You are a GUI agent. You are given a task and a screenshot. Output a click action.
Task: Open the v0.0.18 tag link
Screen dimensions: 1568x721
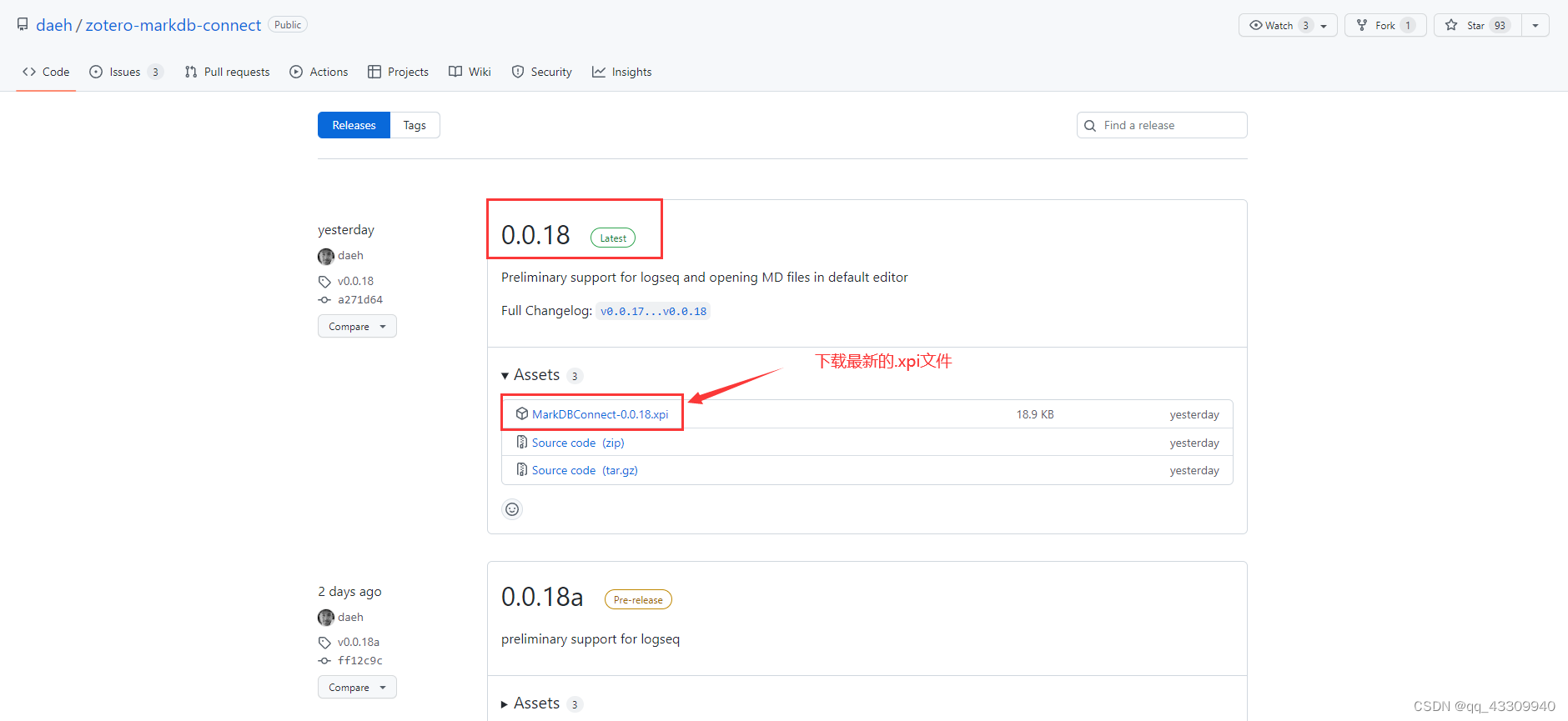(355, 281)
